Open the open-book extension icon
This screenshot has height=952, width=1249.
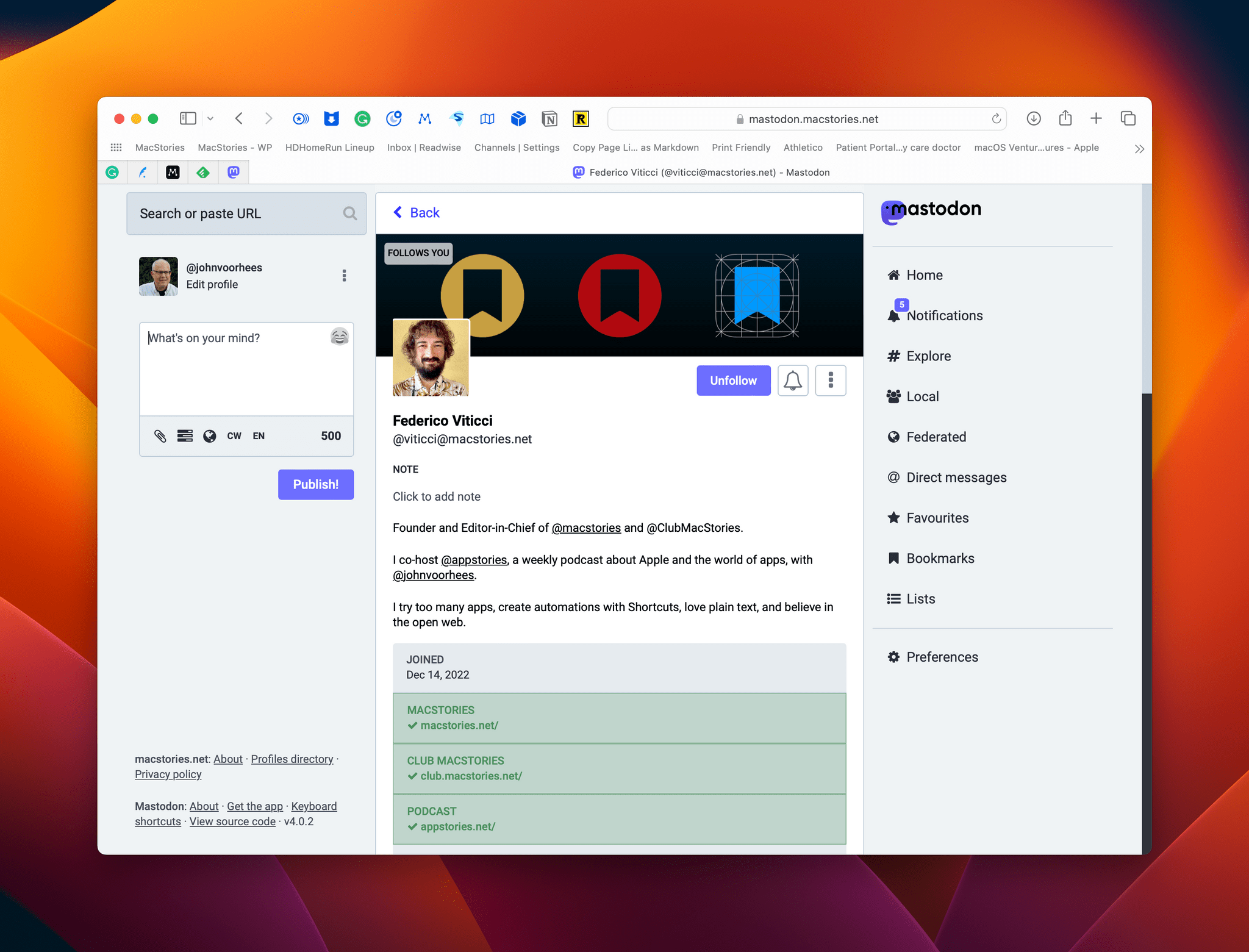click(x=487, y=119)
